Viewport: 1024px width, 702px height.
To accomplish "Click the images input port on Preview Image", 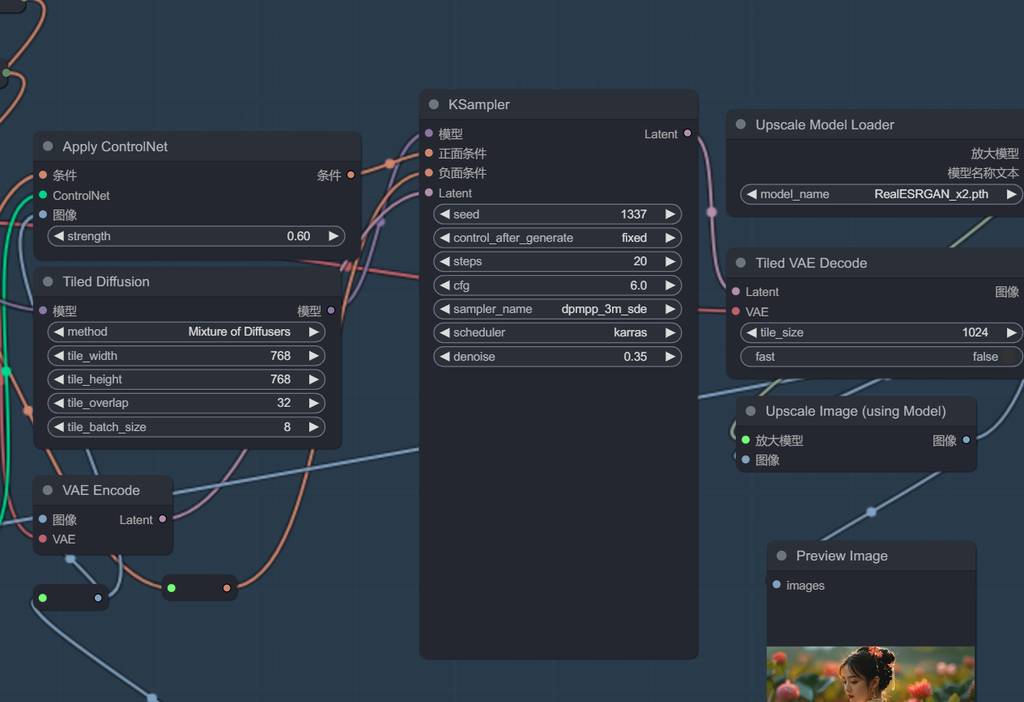I will 777,585.
